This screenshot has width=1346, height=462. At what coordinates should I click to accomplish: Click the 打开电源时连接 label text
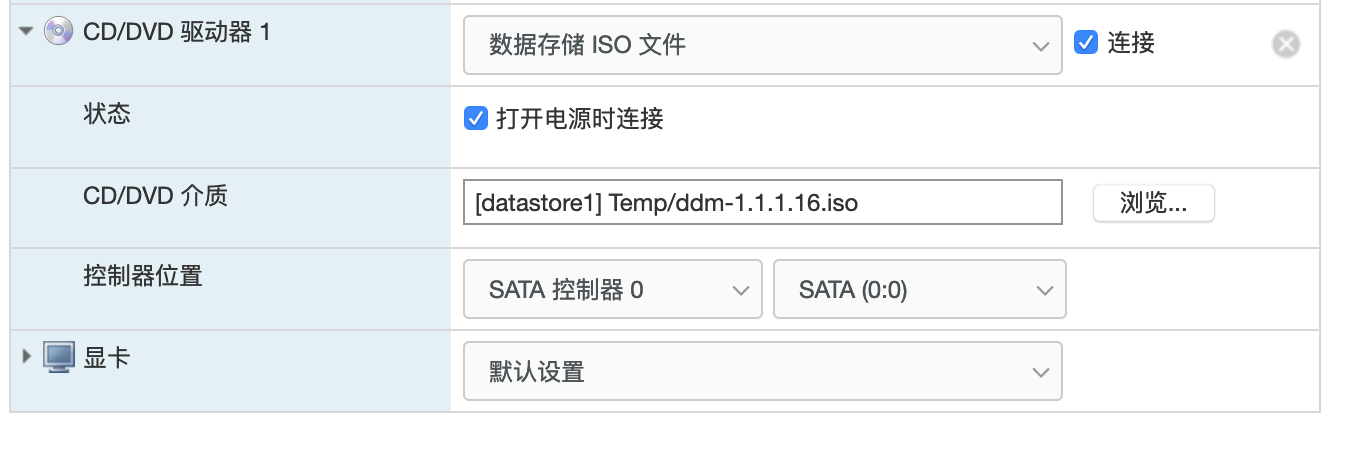click(580, 119)
